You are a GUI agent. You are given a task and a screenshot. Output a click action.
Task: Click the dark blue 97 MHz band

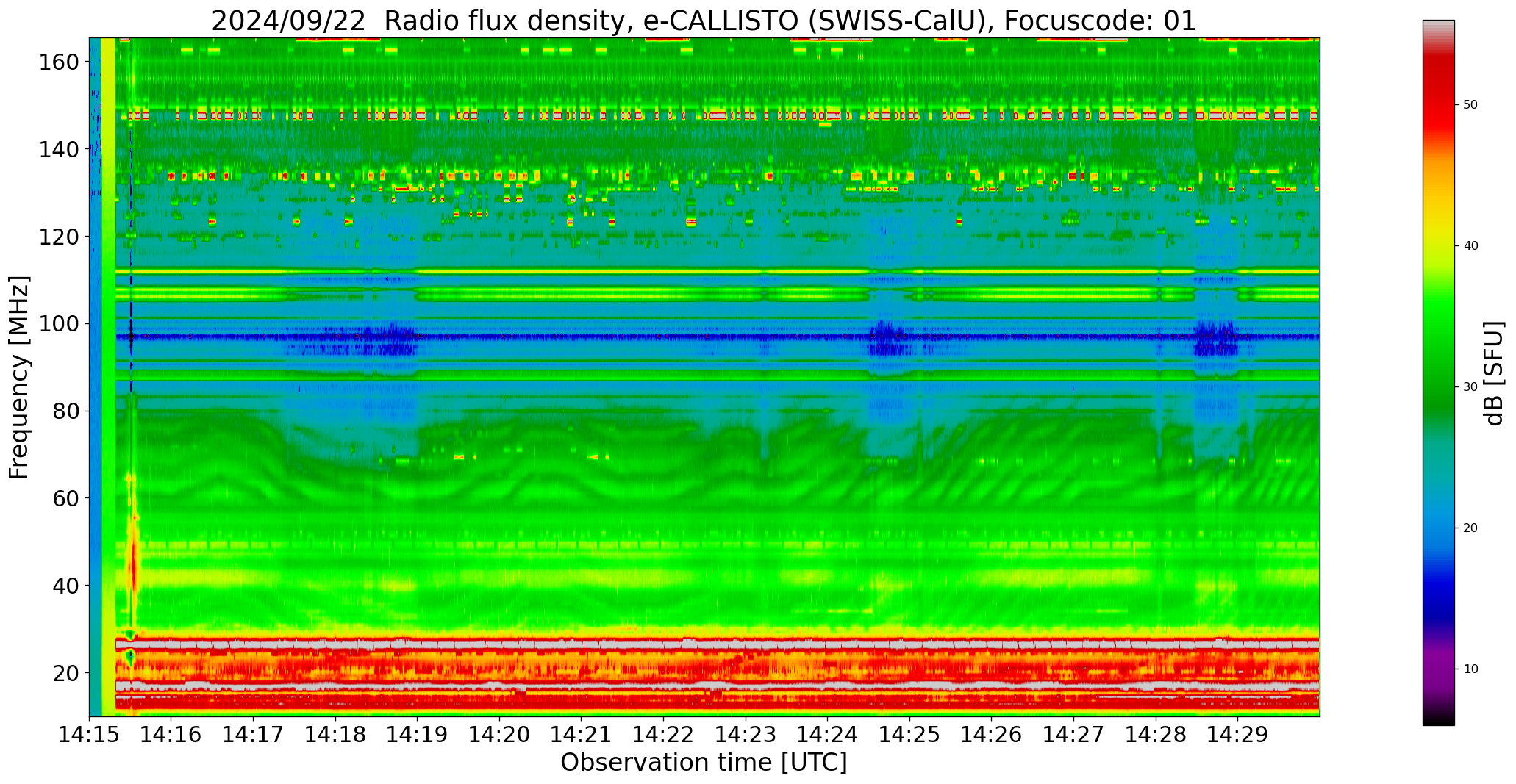point(717,337)
